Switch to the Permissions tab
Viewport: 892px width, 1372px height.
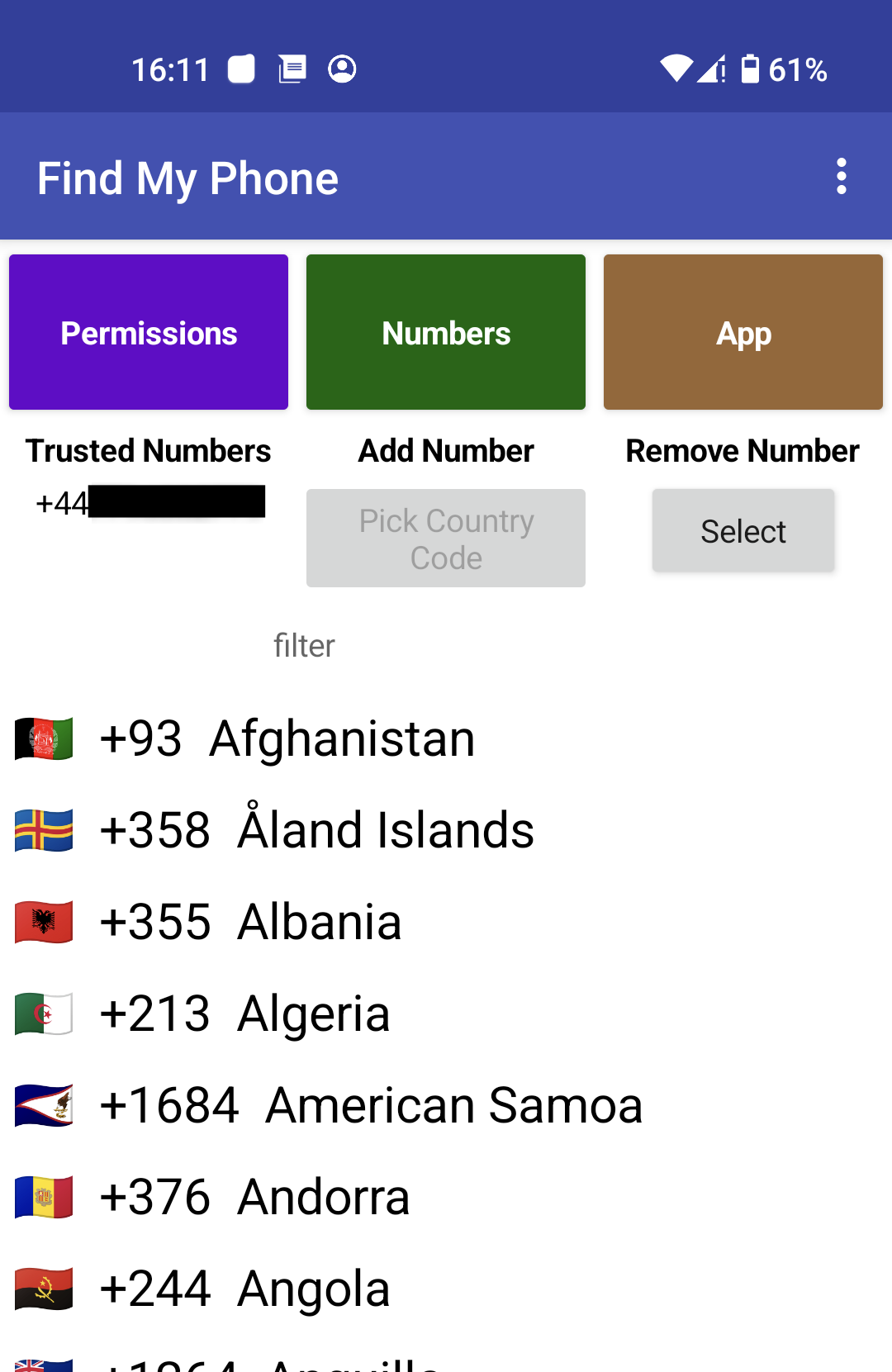[149, 332]
